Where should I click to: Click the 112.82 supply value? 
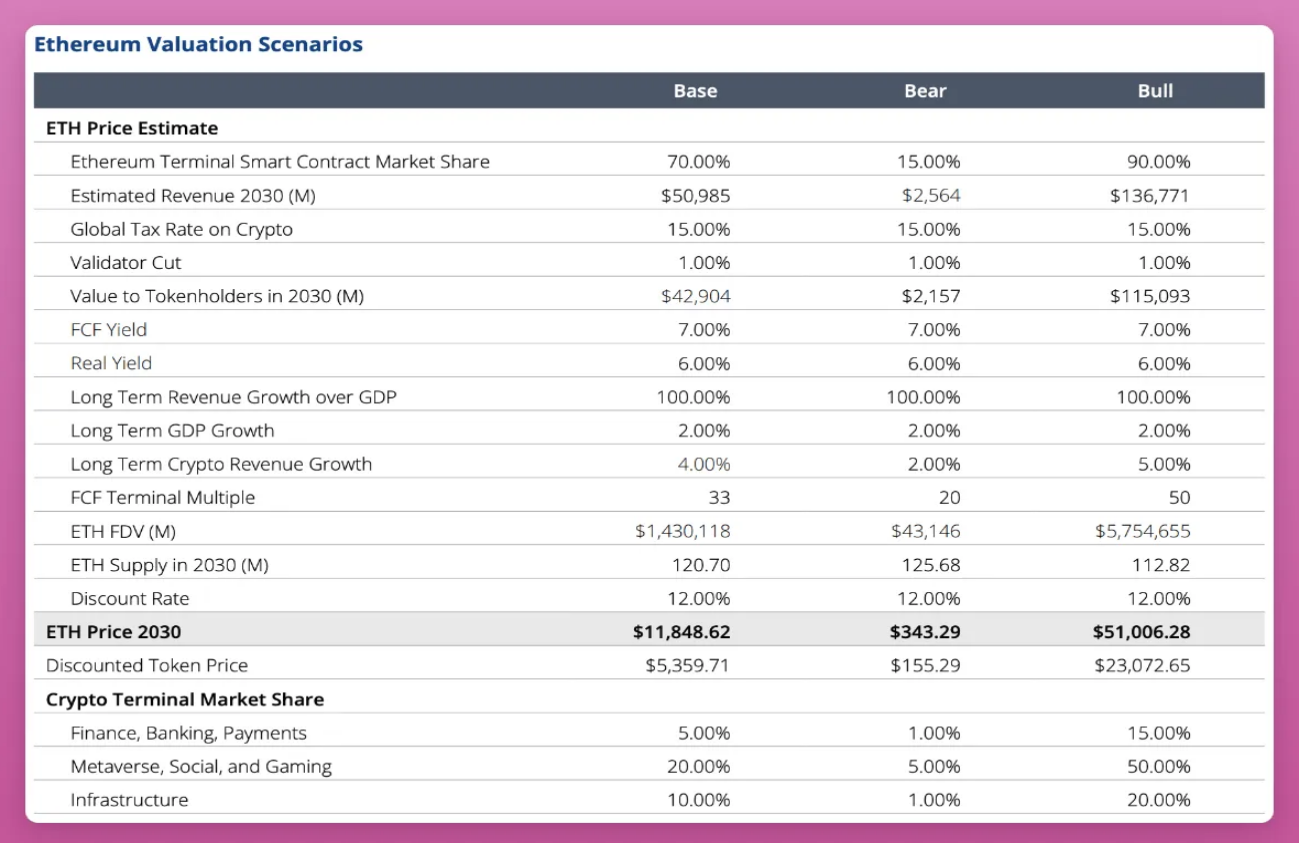point(1160,565)
